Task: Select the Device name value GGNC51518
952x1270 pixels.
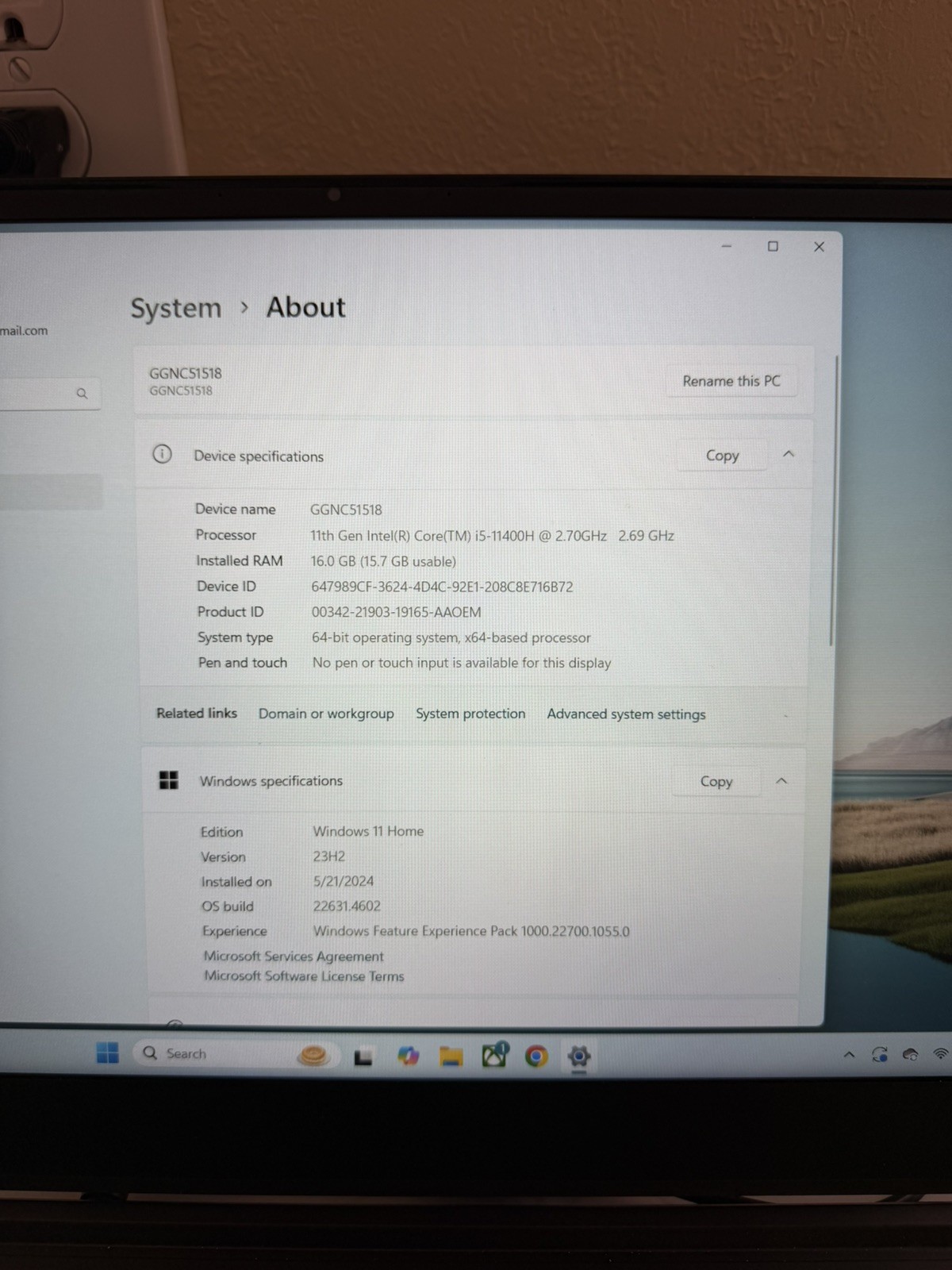Action: click(346, 510)
